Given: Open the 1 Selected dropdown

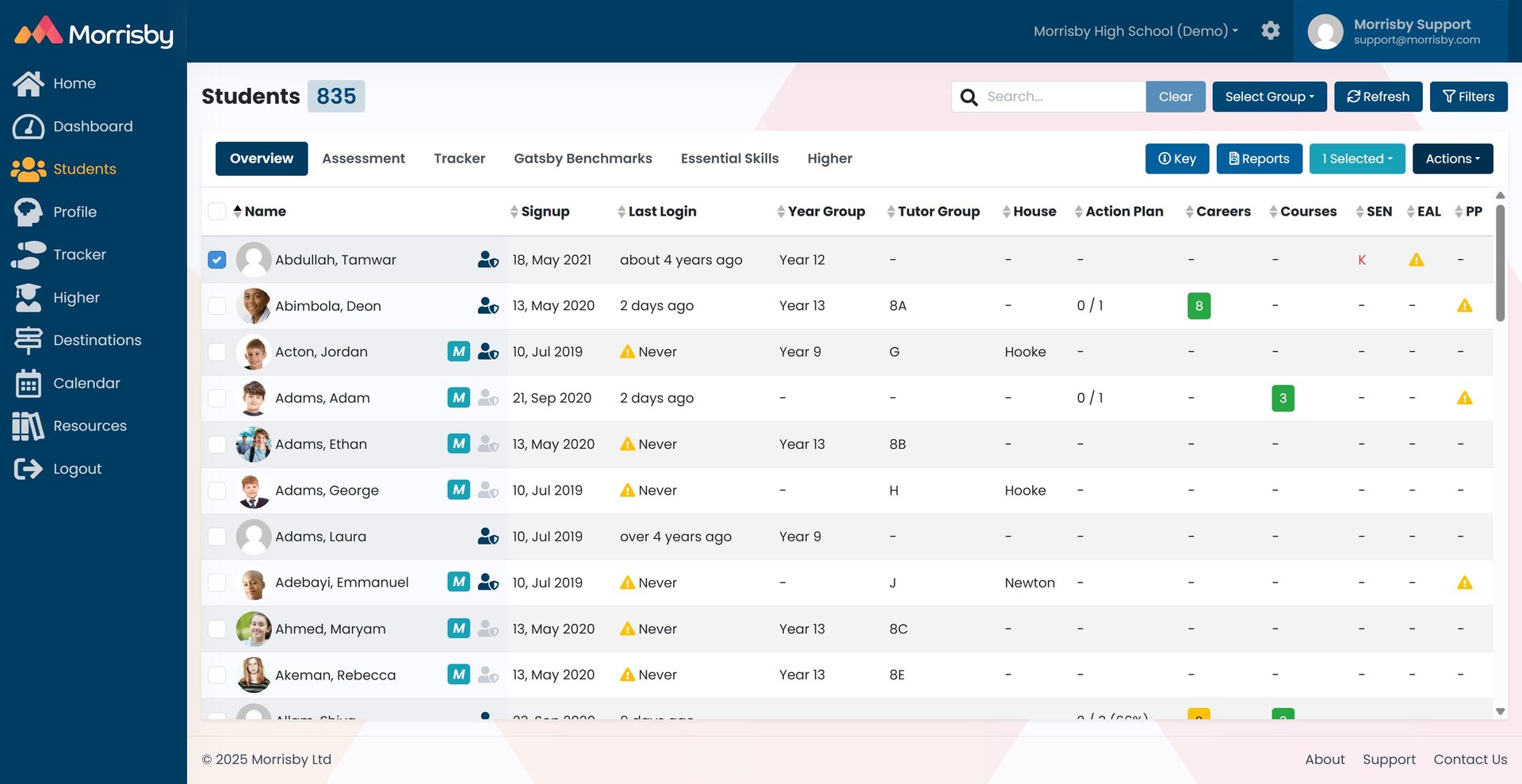Looking at the screenshot, I should [1356, 159].
